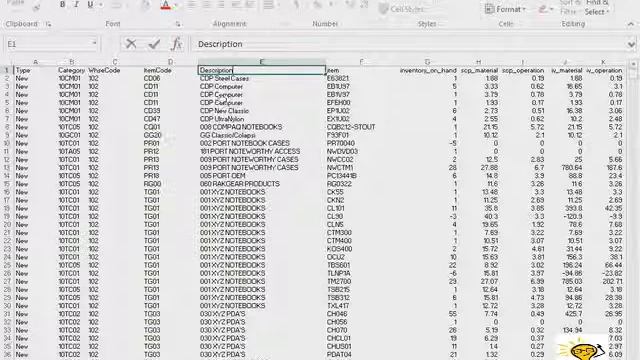Select column B header
Image resolution: width=640 pixels, height=360 pixels.
[x=72, y=62]
